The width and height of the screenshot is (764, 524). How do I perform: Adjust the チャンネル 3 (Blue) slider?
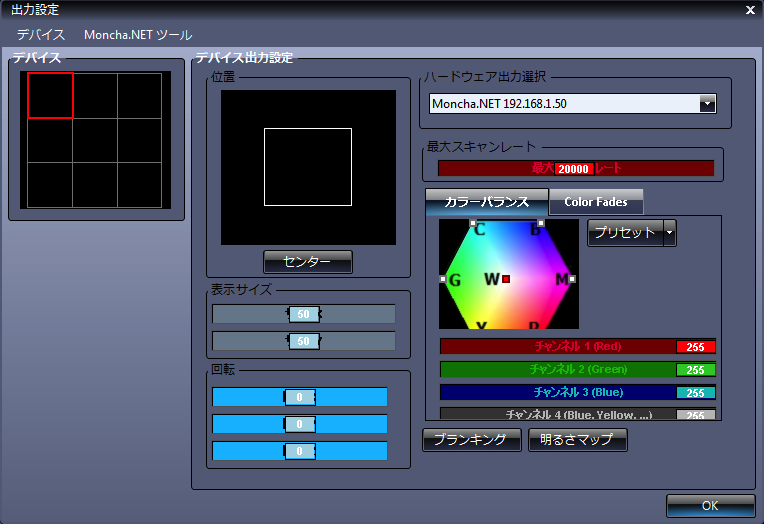pos(578,392)
